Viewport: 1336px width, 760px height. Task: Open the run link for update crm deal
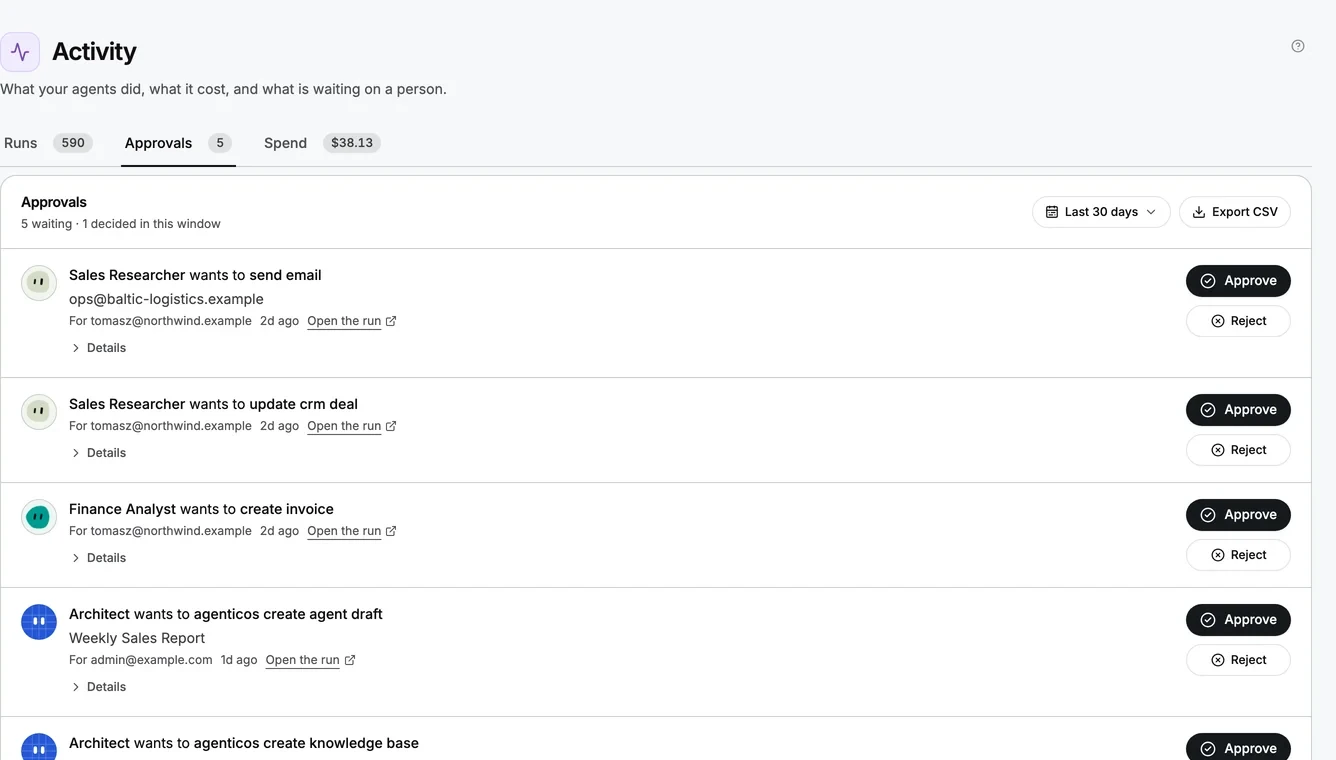[x=351, y=426]
